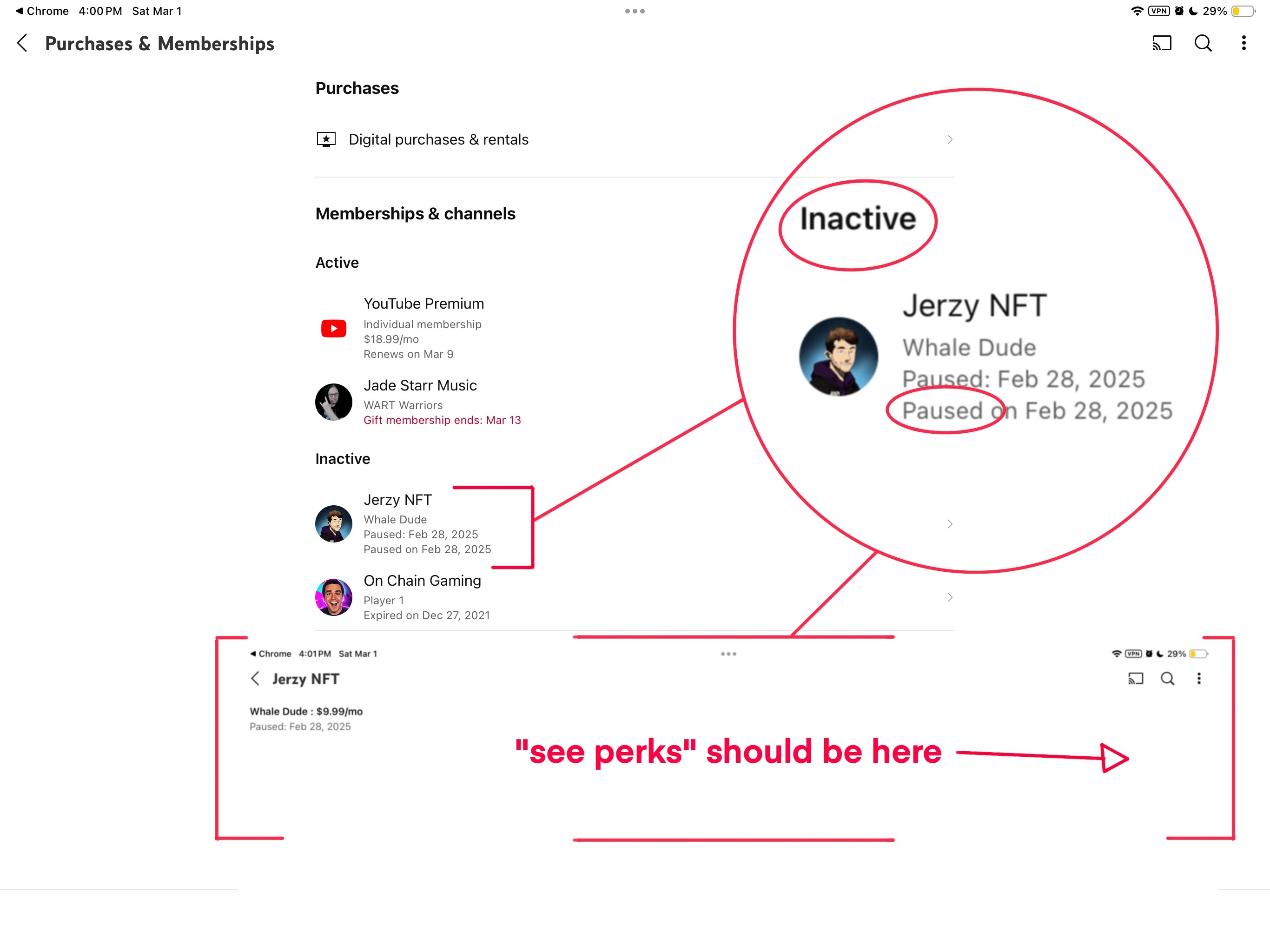Viewport: 1270px width, 952px height.
Task: Expand the Jerzy NFT membership chevron
Action: 950,524
